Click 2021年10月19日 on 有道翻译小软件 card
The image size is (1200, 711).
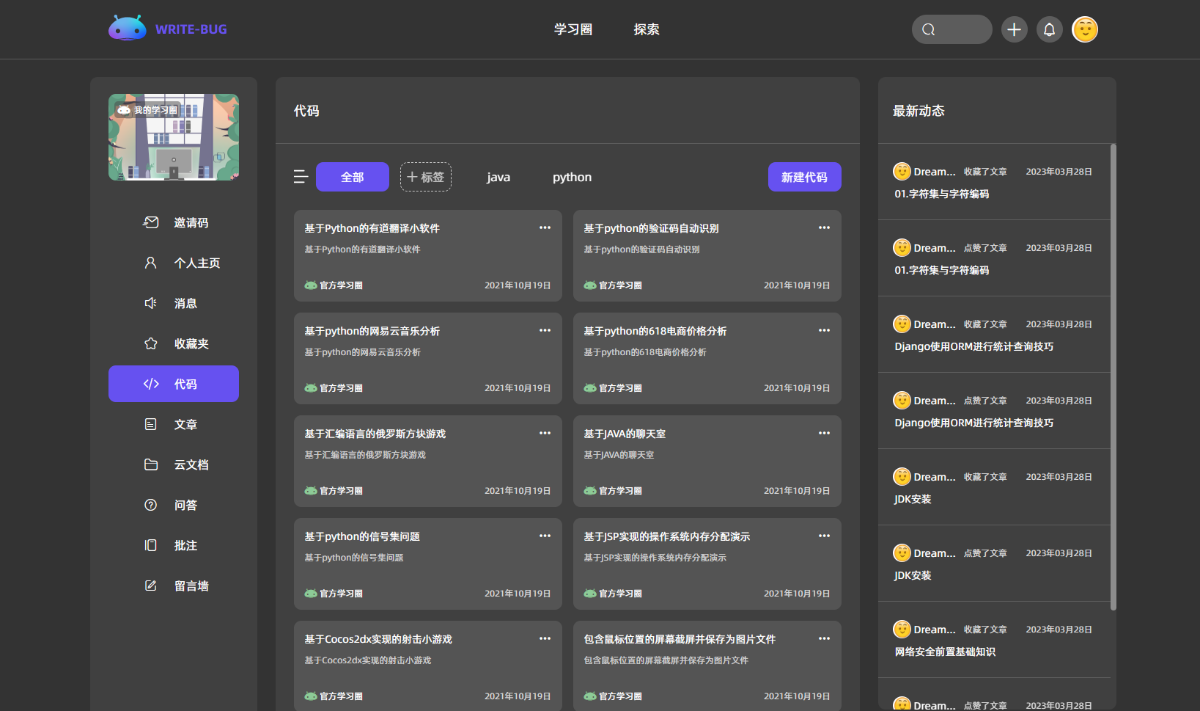click(518, 285)
